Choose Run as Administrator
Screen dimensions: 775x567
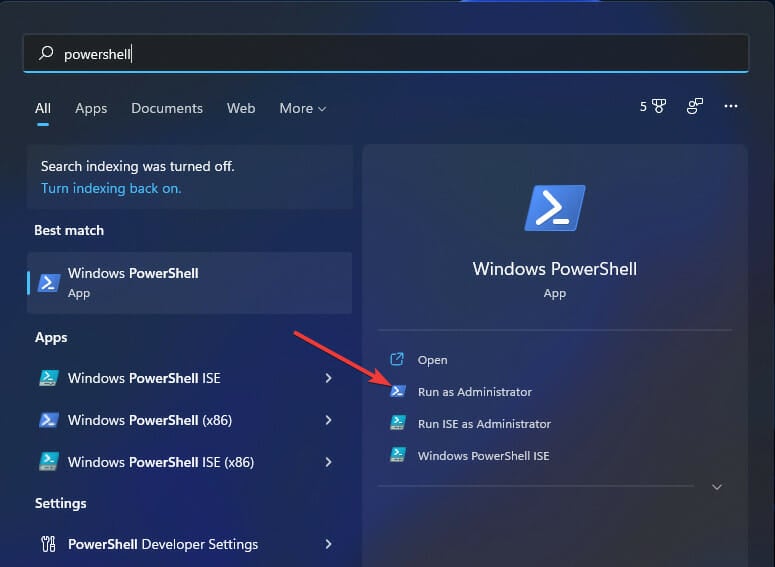[x=474, y=392]
